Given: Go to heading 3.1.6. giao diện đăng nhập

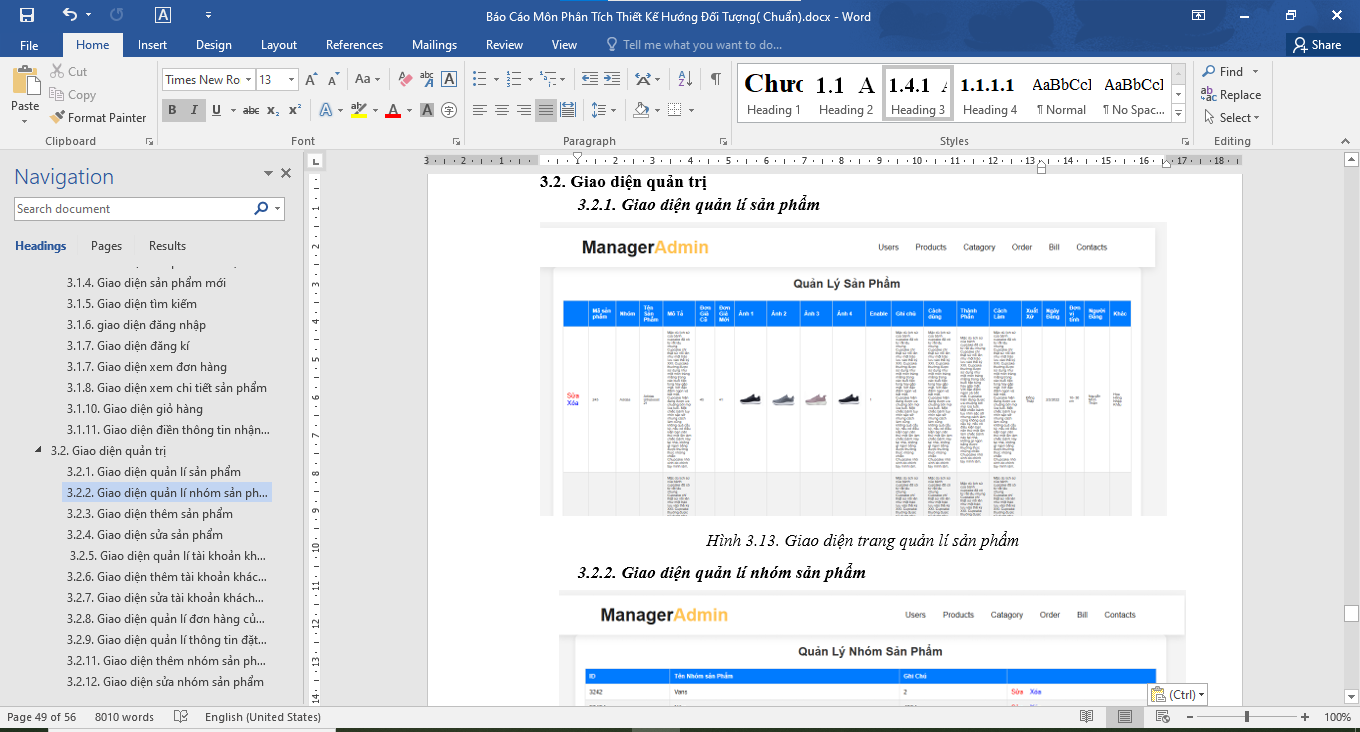Looking at the screenshot, I should click(136, 325).
